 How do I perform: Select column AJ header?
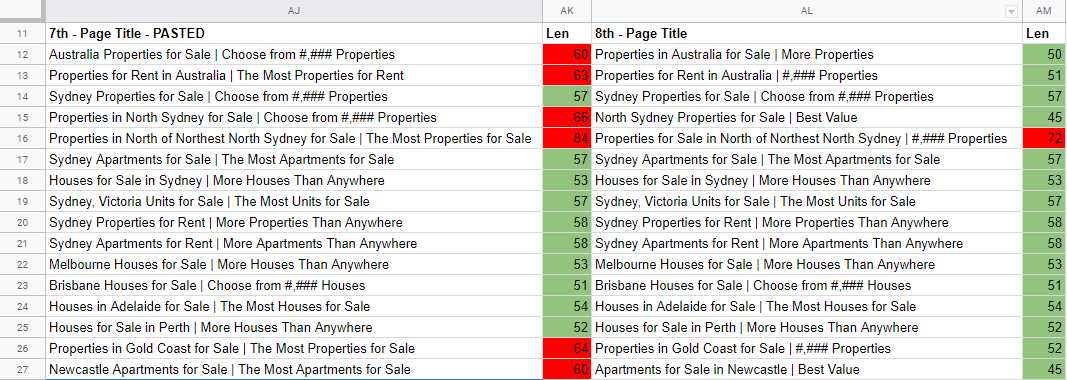click(x=294, y=11)
